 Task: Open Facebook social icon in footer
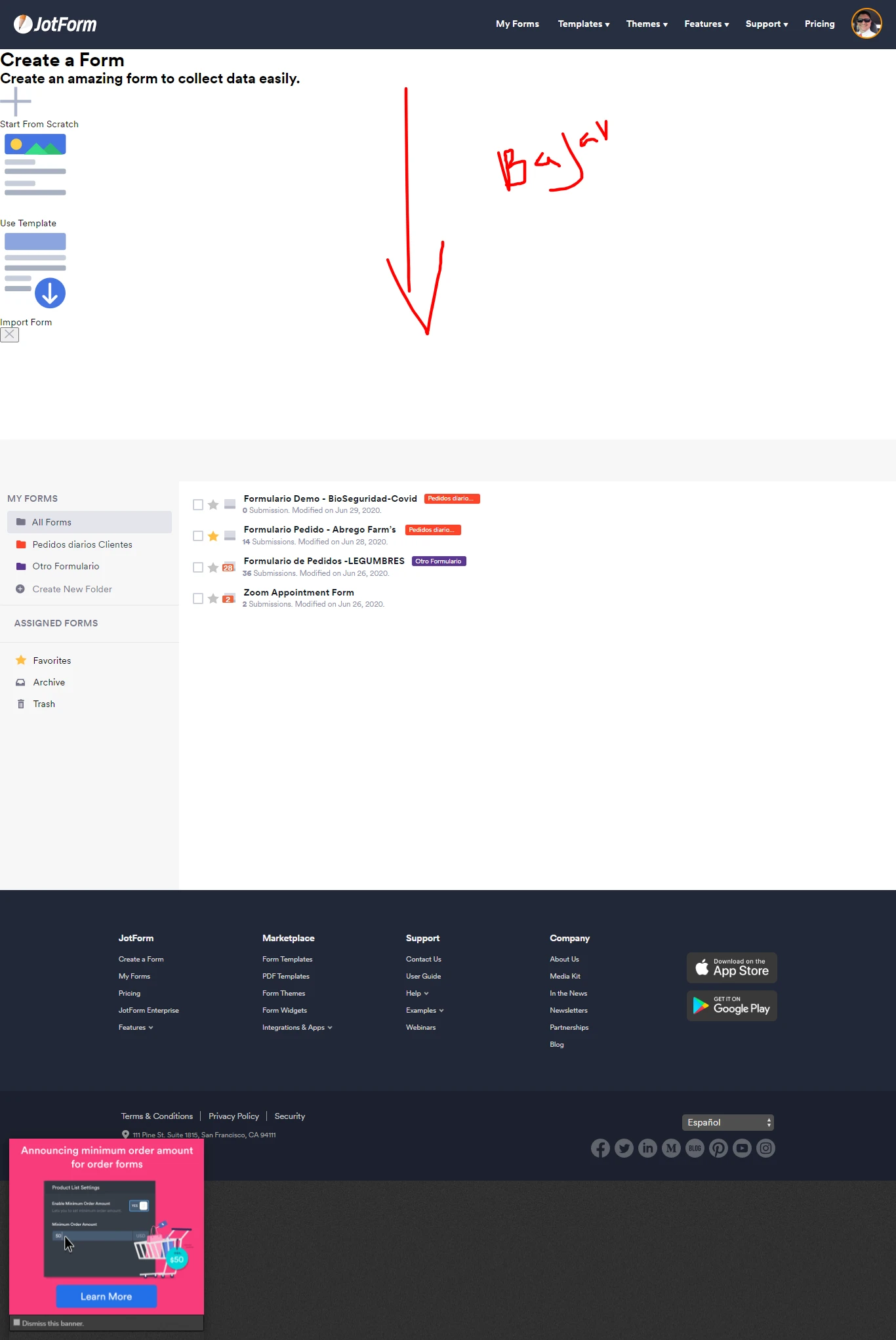(x=600, y=1148)
